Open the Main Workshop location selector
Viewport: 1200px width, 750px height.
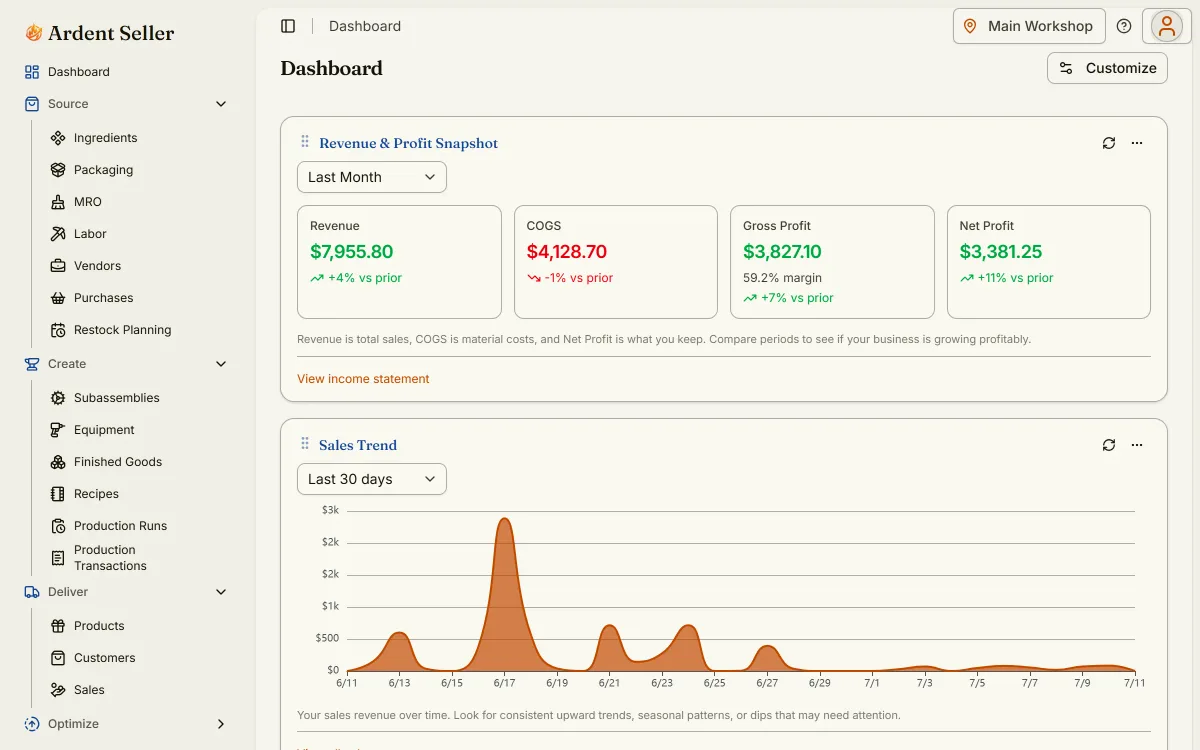[x=1029, y=26]
